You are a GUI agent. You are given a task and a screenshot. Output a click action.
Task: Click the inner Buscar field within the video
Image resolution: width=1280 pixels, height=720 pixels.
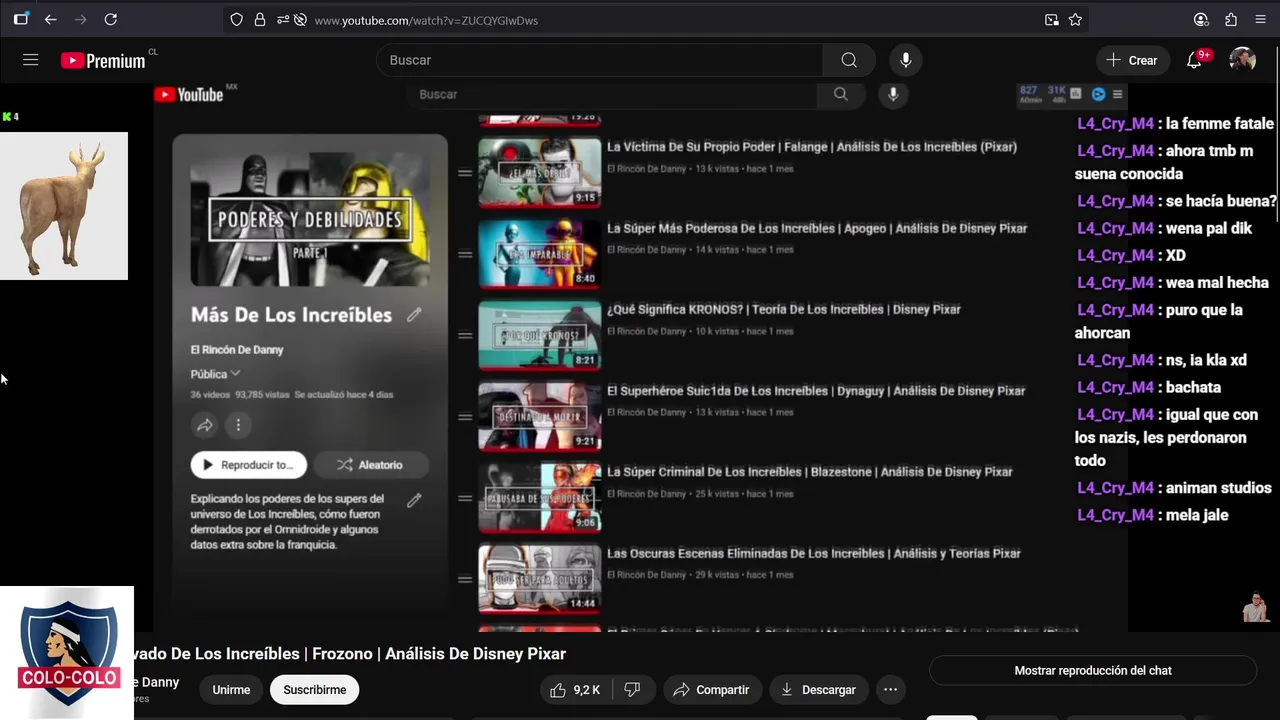tap(612, 94)
